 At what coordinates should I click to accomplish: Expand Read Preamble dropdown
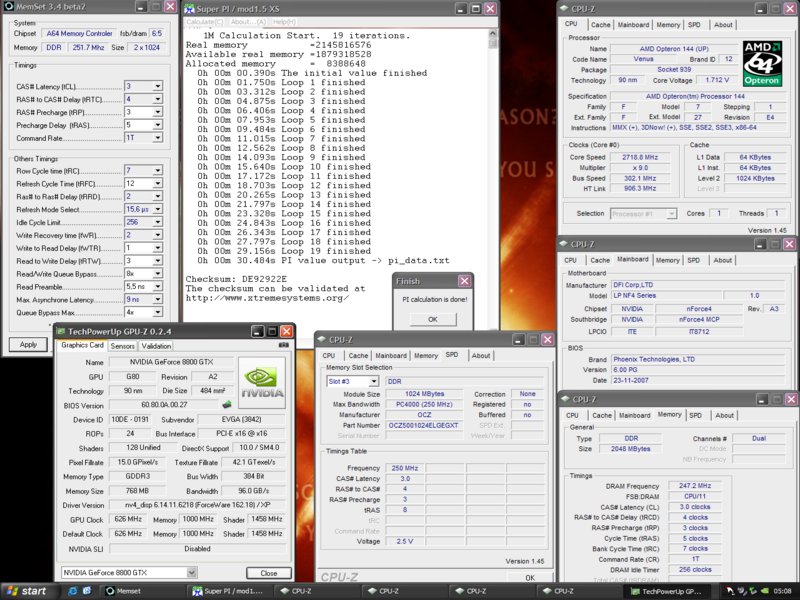(158, 287)
